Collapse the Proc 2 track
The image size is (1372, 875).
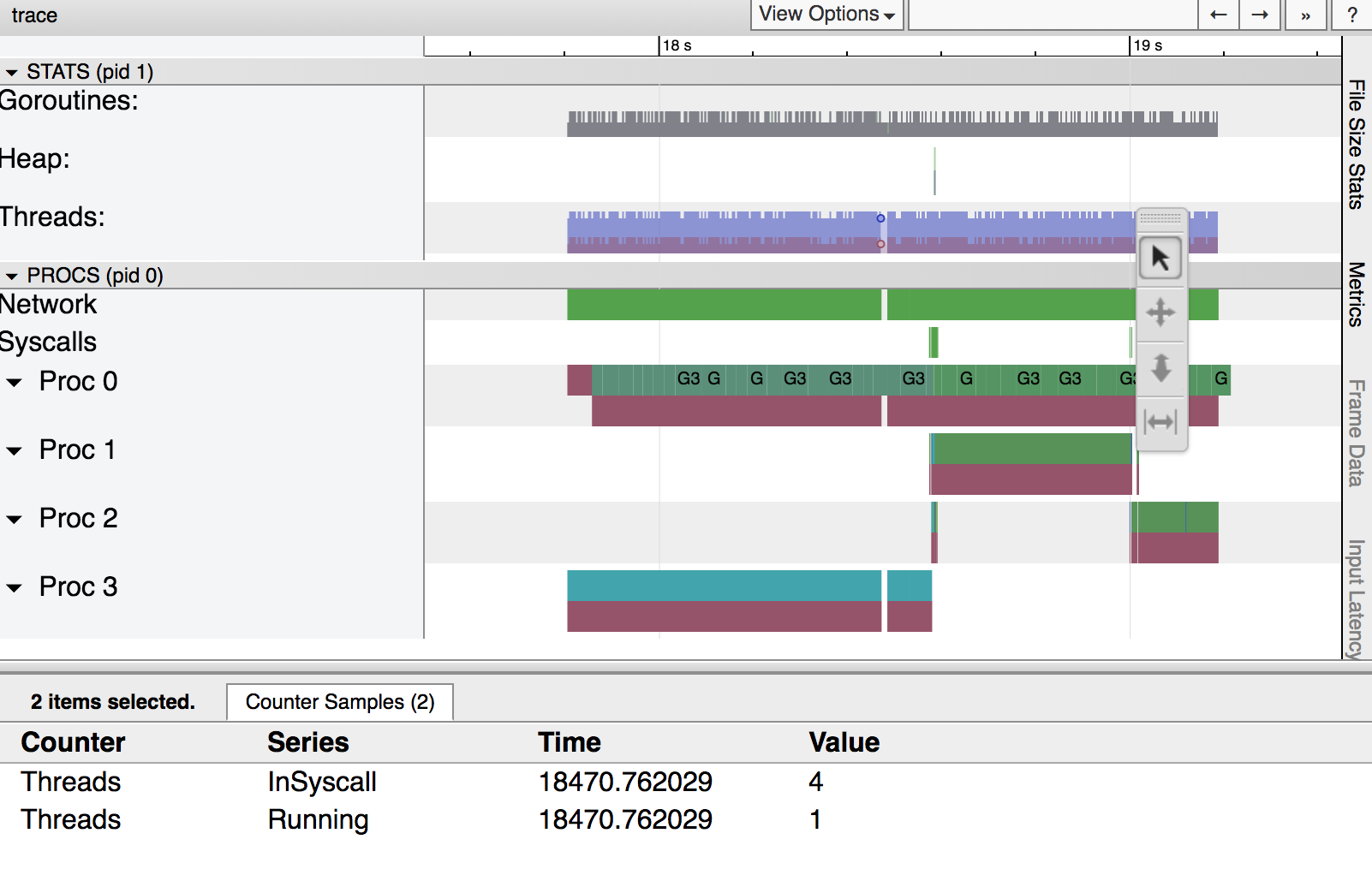15,519
